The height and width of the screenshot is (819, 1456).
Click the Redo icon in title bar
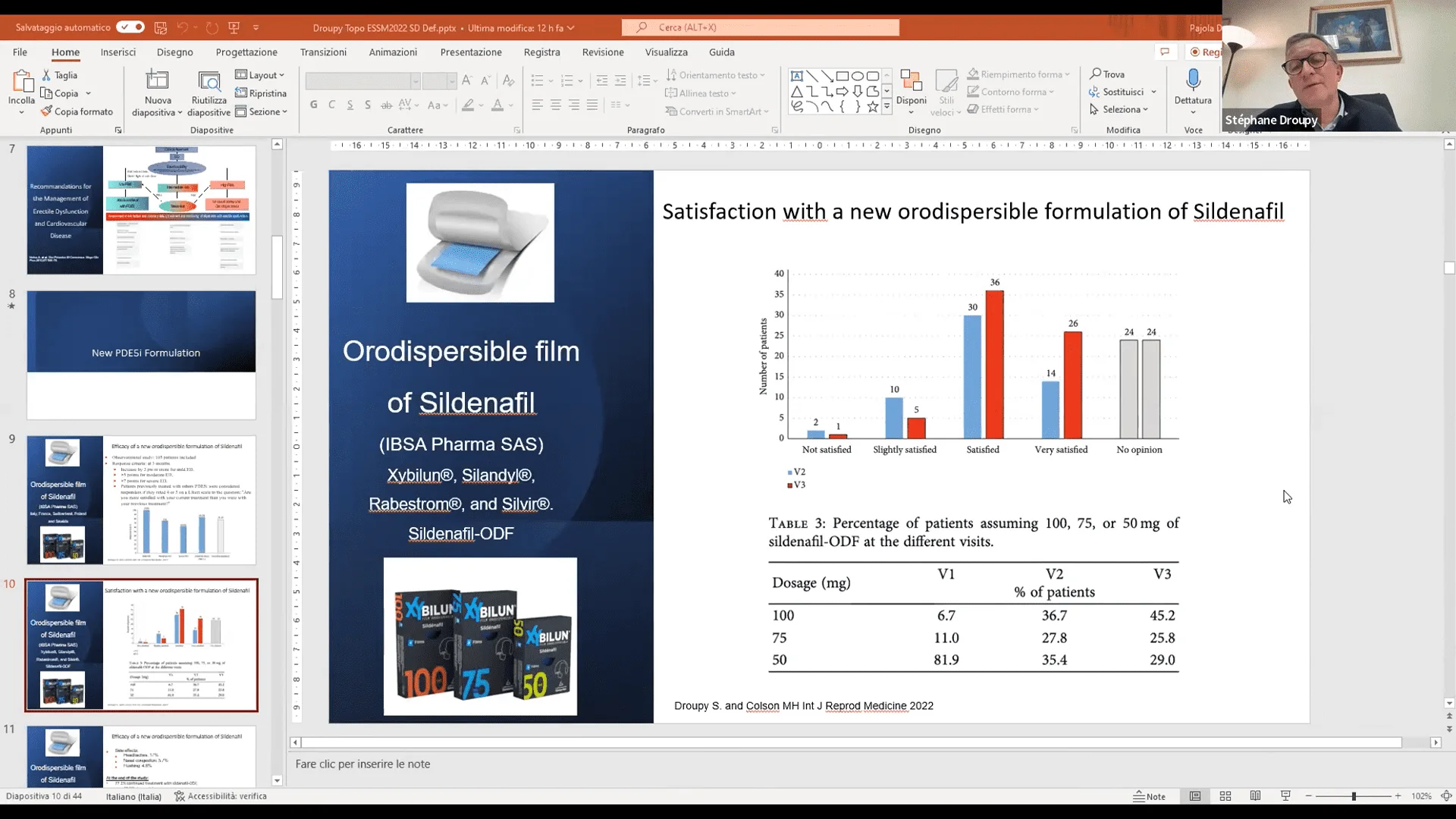pos(212,27)
